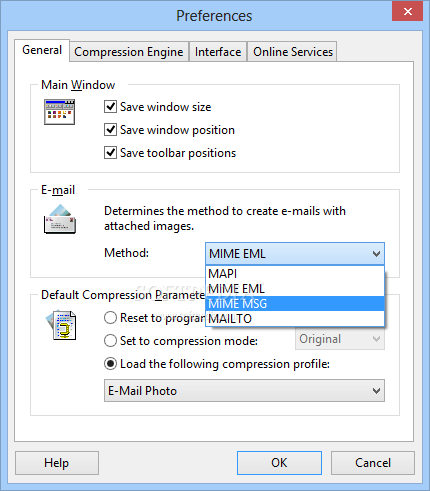Screen dimensions: 430x491
Task: Pick MAILTO from the method list
Action: [295, 319]
